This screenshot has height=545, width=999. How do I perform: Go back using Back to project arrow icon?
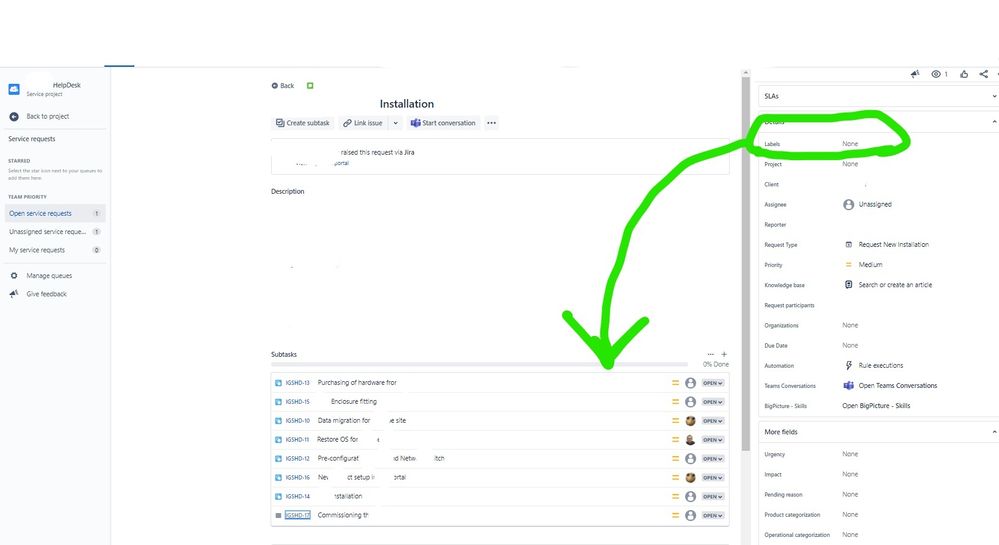coord(14,117)
